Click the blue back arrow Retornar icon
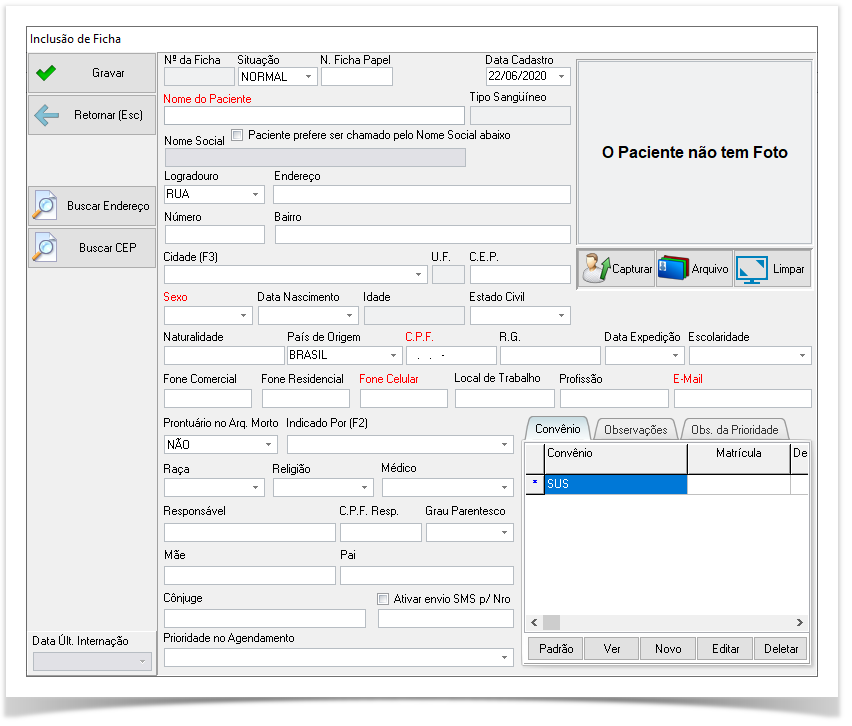 click(x=46, y=115)
